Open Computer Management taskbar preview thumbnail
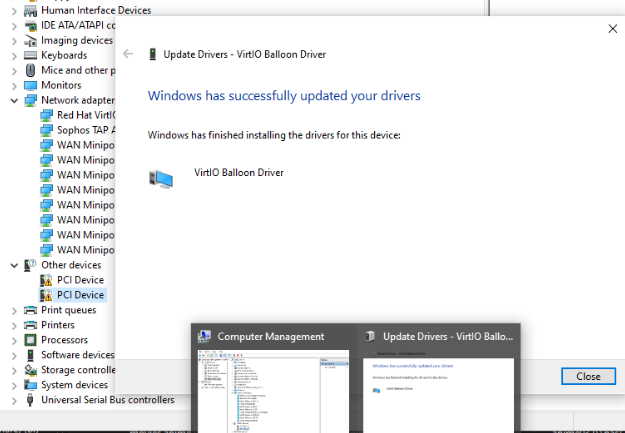 (x=274, y=391)
